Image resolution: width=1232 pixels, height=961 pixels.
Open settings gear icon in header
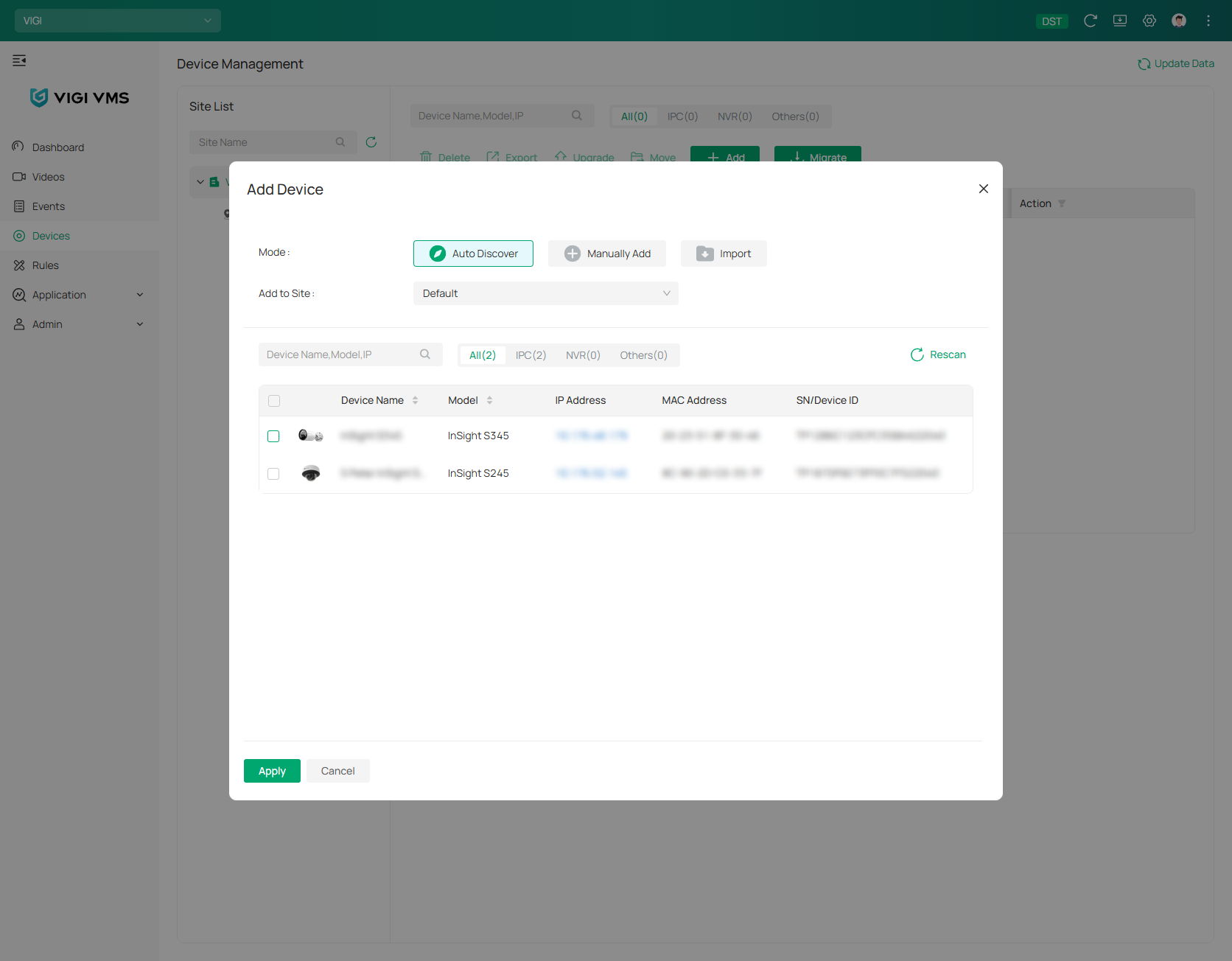1149,21
